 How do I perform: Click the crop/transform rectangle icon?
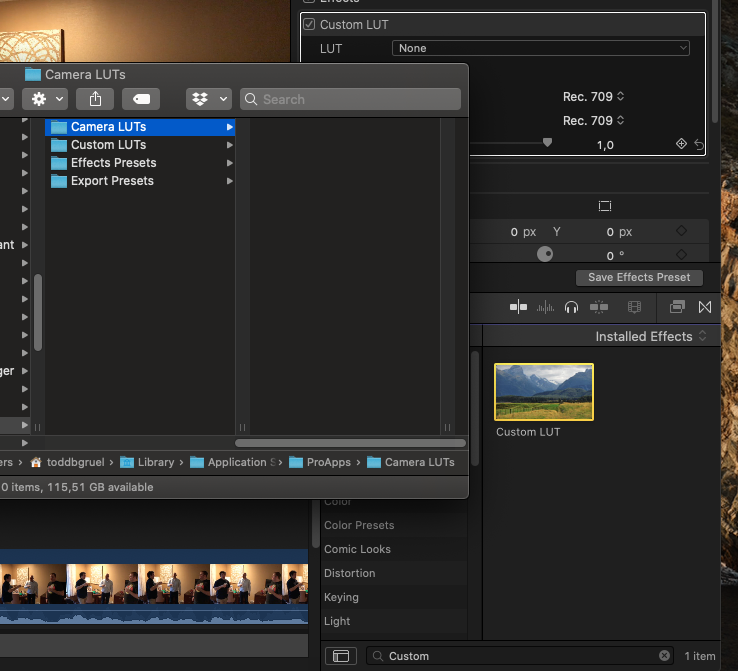tap(605, 206)
